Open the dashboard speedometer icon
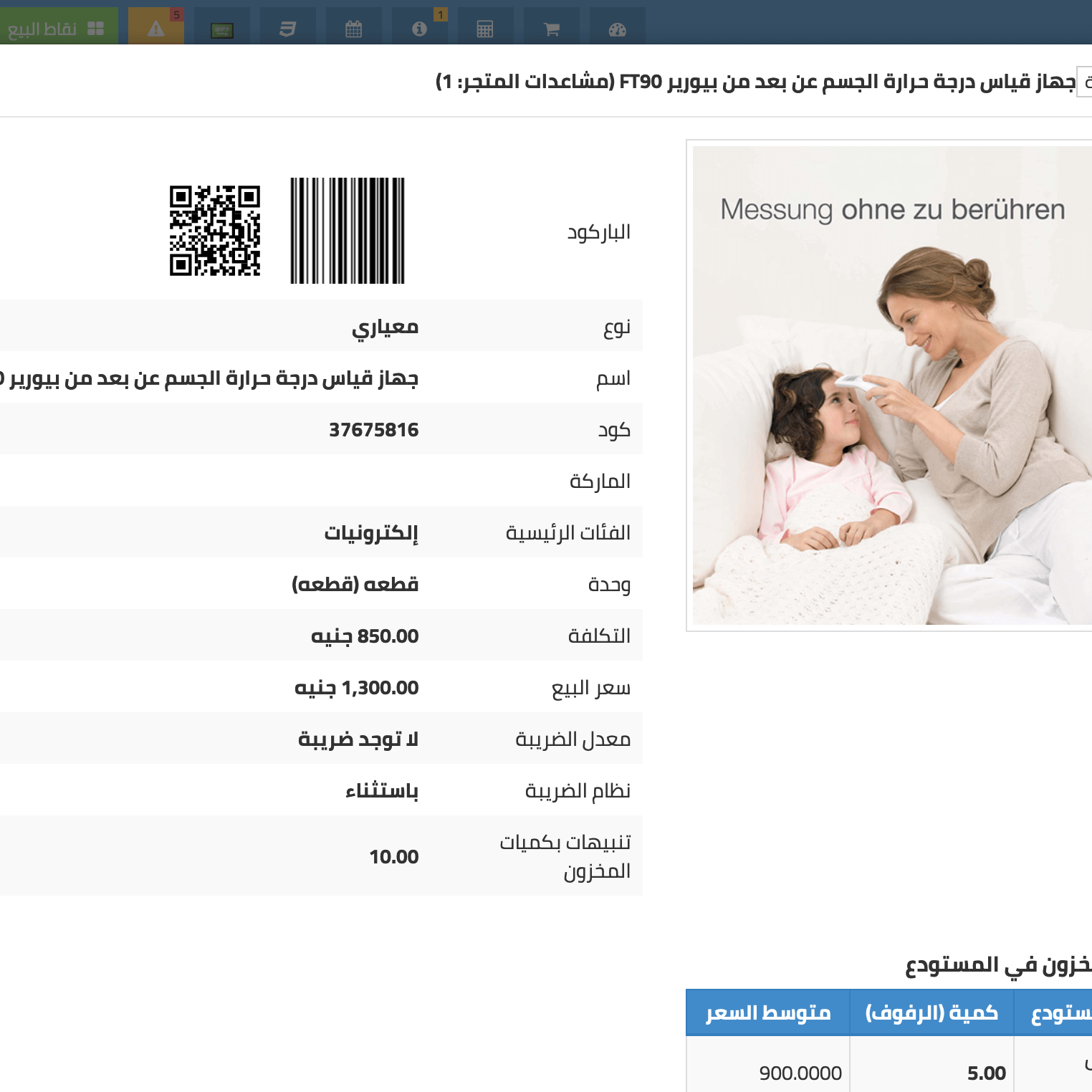 [x=618, y=27]
